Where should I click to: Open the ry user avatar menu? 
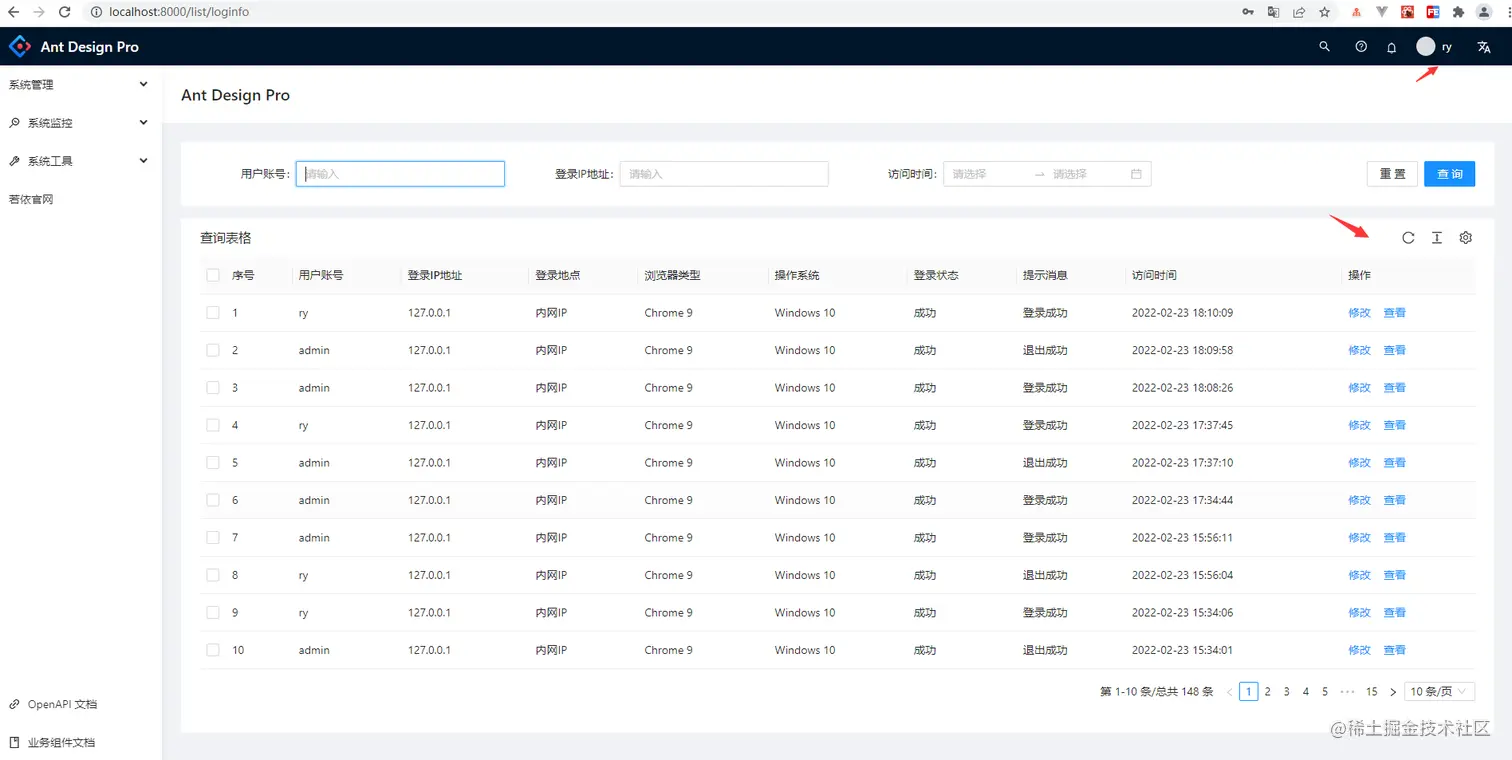[1435, 47]
